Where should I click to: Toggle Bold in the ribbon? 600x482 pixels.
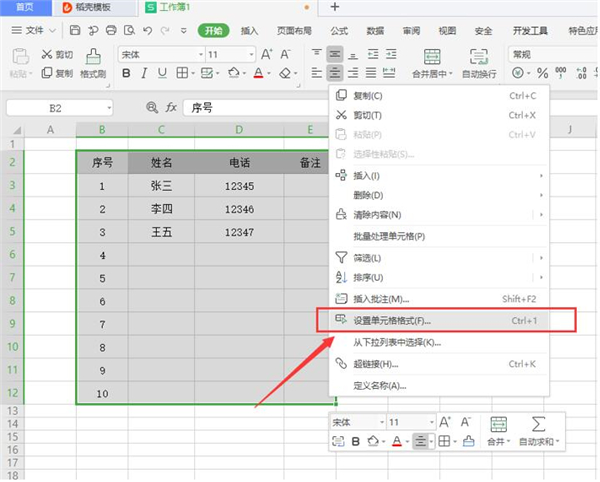click(126, 73)
